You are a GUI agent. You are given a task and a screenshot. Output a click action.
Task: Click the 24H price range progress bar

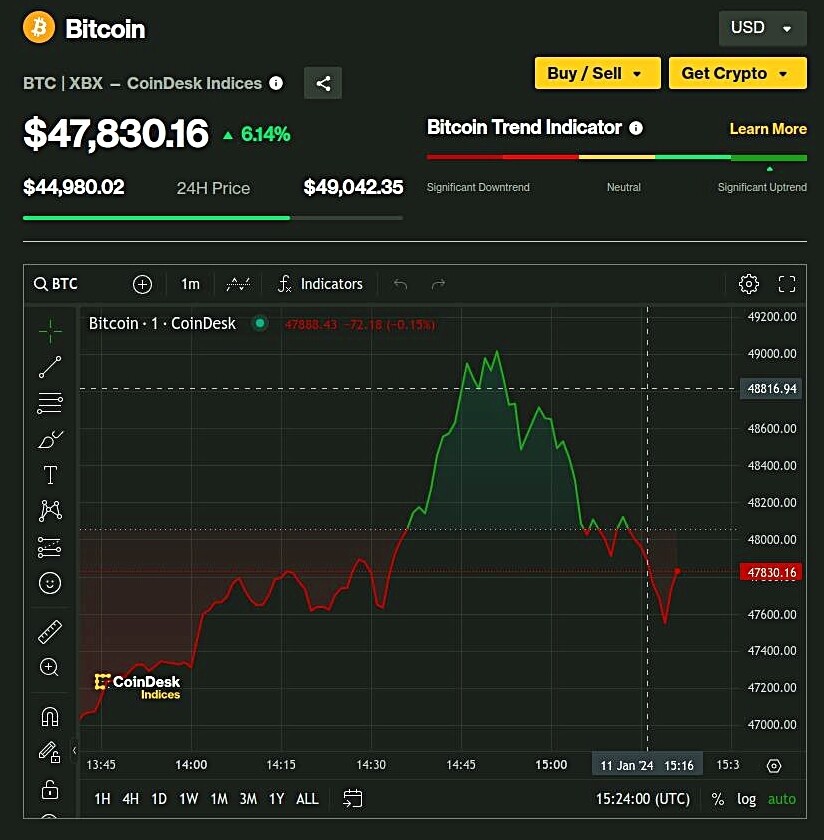coord(213,218)
